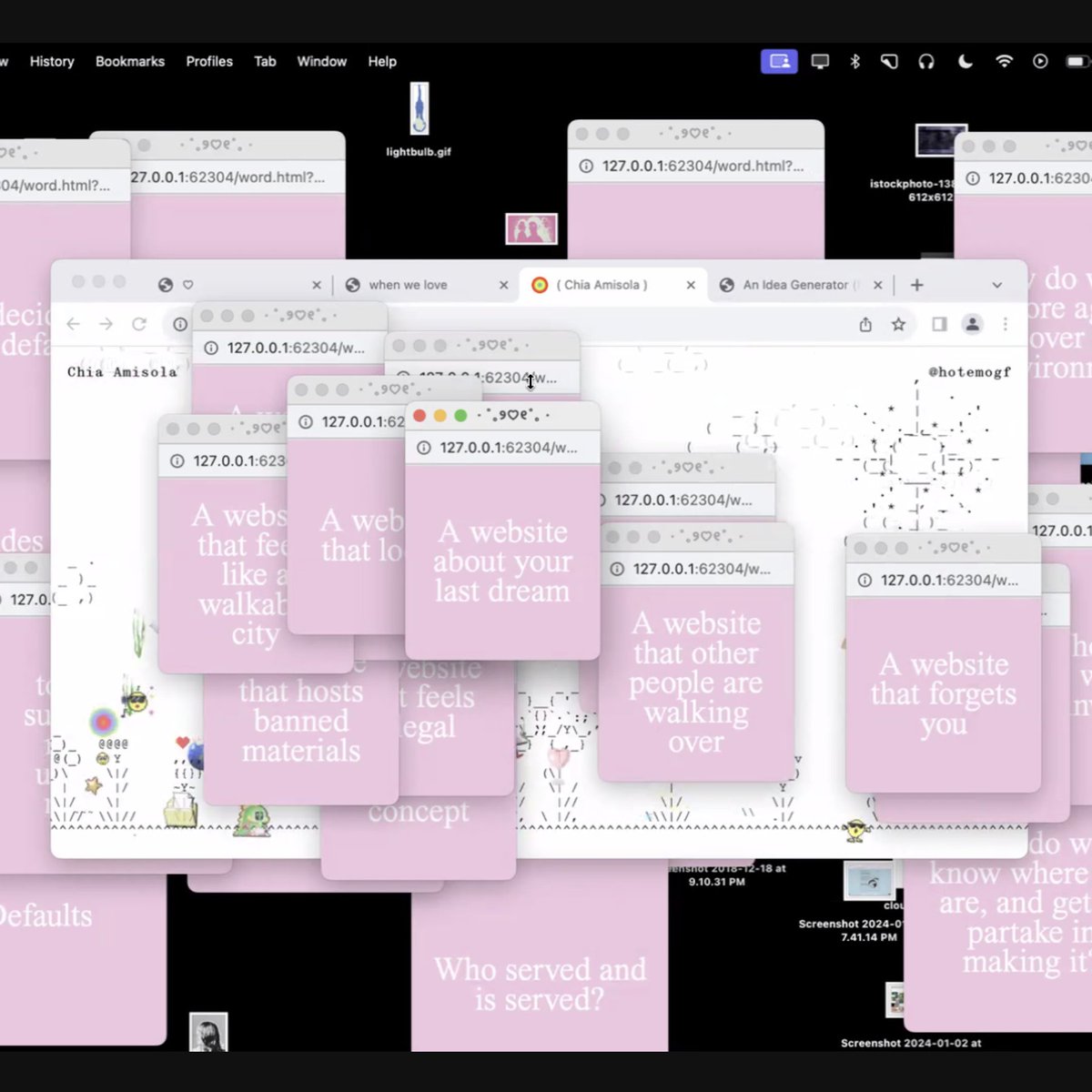The image size is (1092, 1092).
Task: Toggle Chrome's side panel icon
Action: (x=938, y=324)
